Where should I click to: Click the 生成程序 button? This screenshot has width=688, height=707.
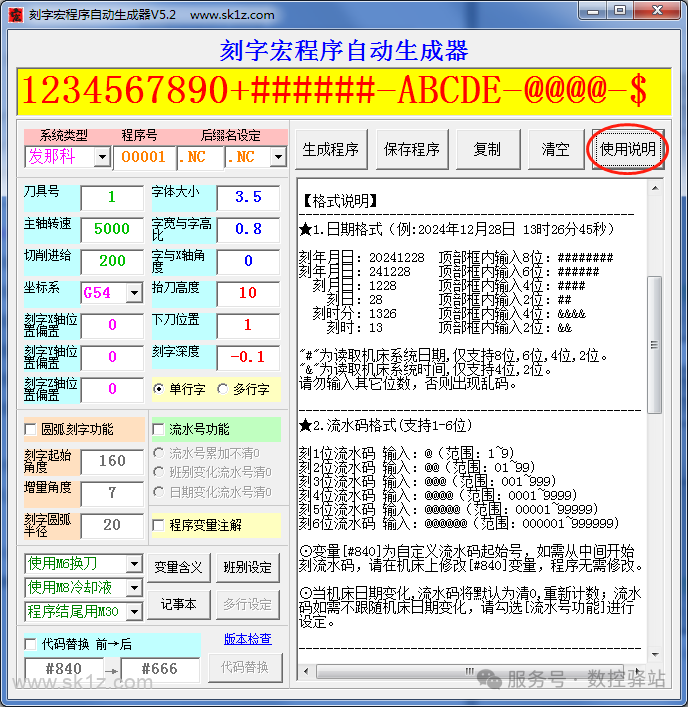point(331,149)
